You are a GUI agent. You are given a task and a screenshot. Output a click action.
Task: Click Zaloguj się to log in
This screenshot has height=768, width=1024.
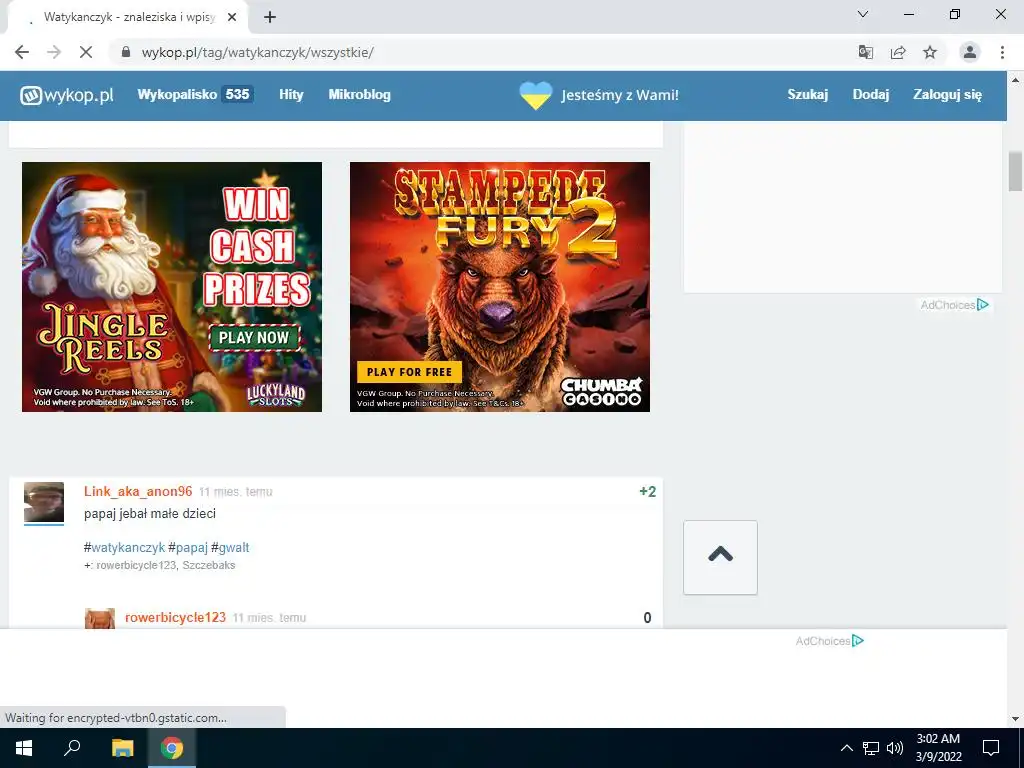click(x=947, y=95)
